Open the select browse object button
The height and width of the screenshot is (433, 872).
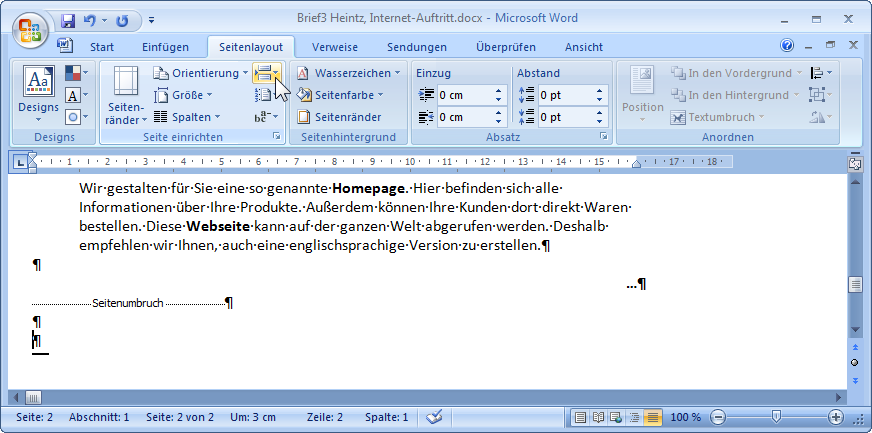point(855,364)
